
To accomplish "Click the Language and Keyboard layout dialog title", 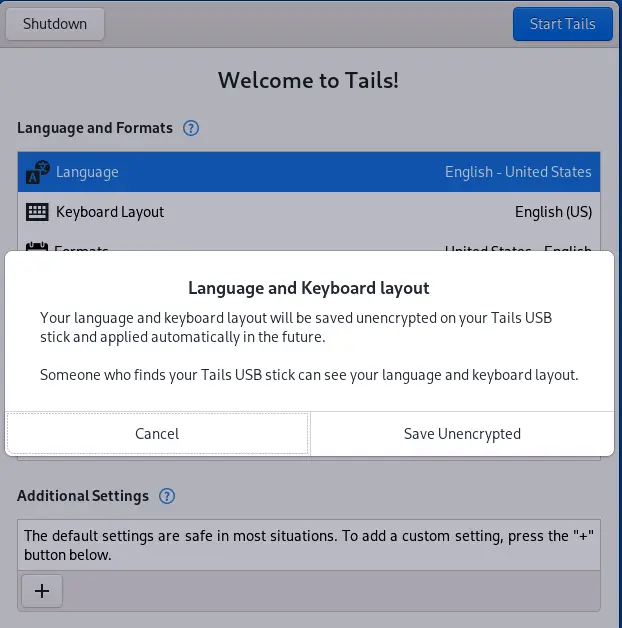I will coord(309,288).
